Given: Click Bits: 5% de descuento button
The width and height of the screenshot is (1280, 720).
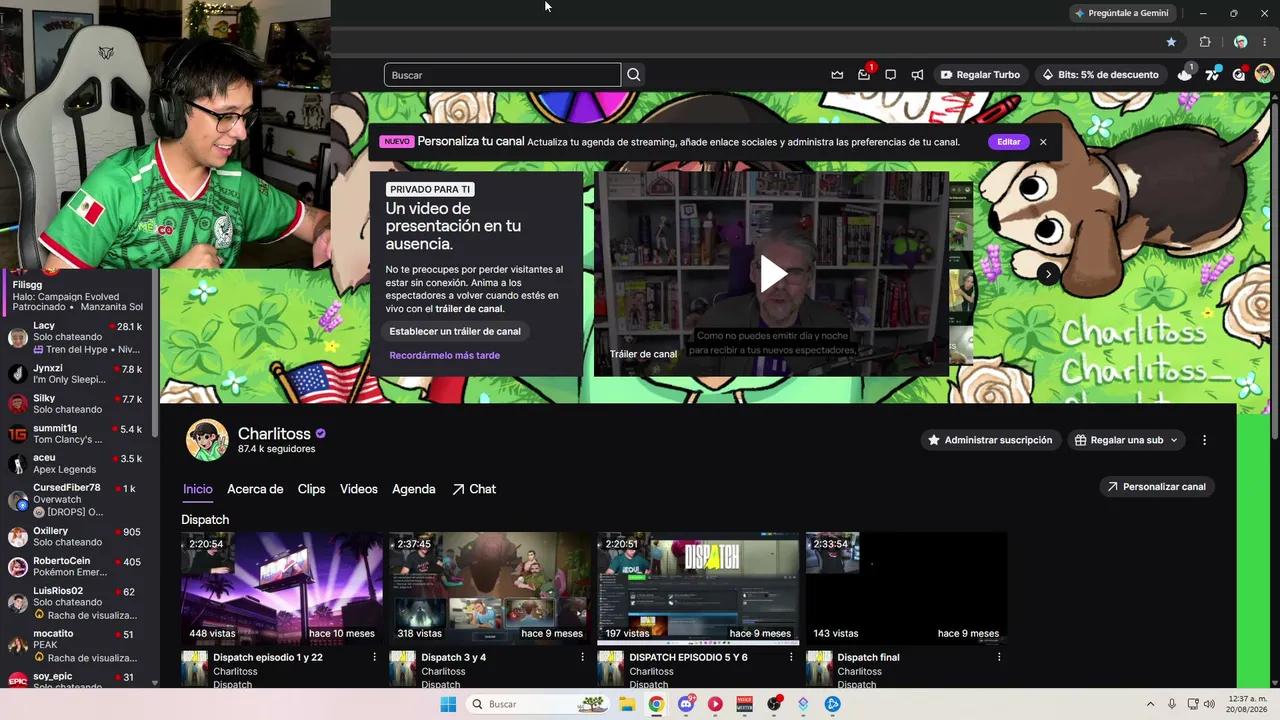Looking at the screenshot, I should pyautogui.click(x=1100, y=75).
